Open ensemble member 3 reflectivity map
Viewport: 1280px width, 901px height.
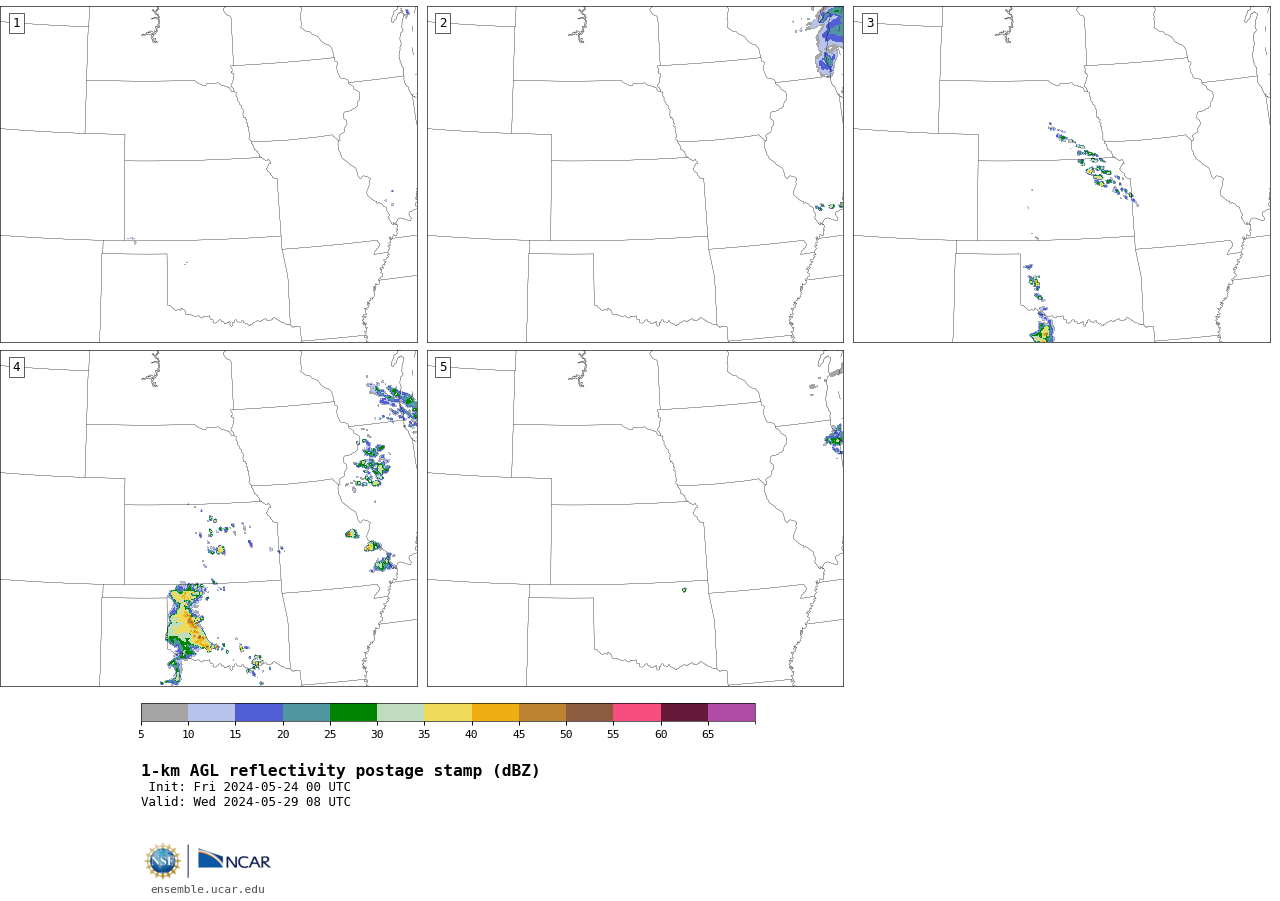pos(1061,174)
